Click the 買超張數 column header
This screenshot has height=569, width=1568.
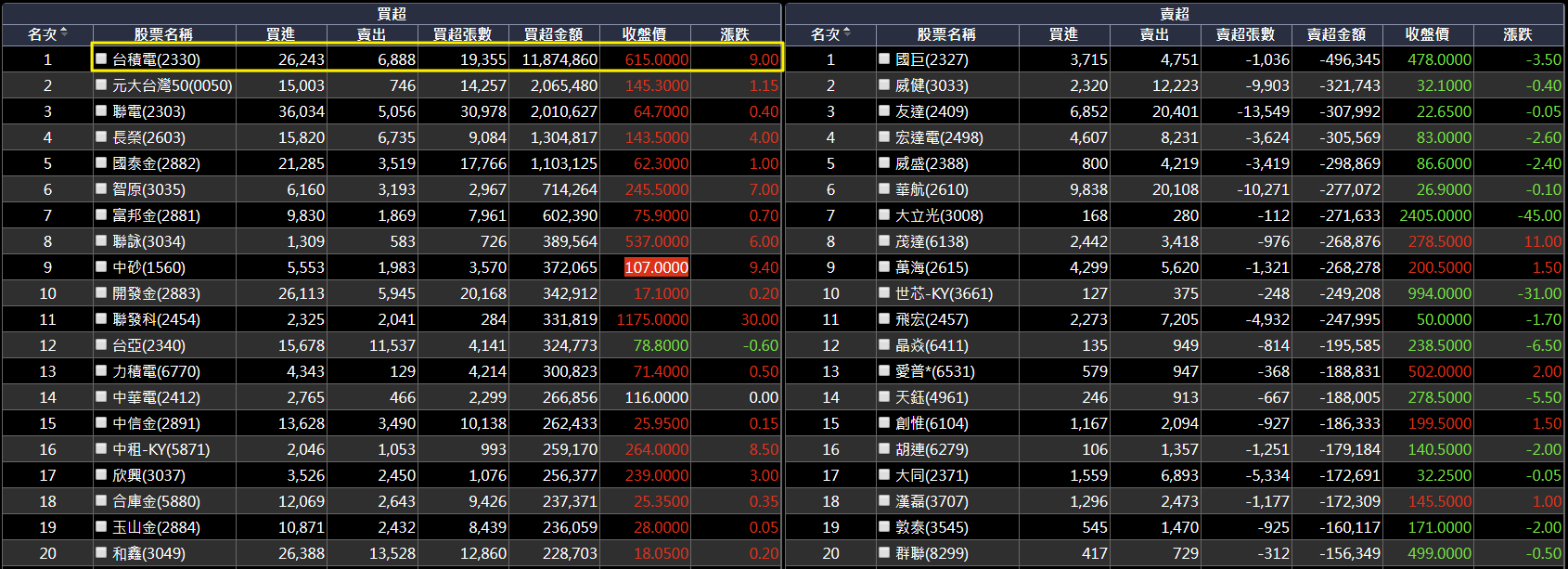point(462,34)
